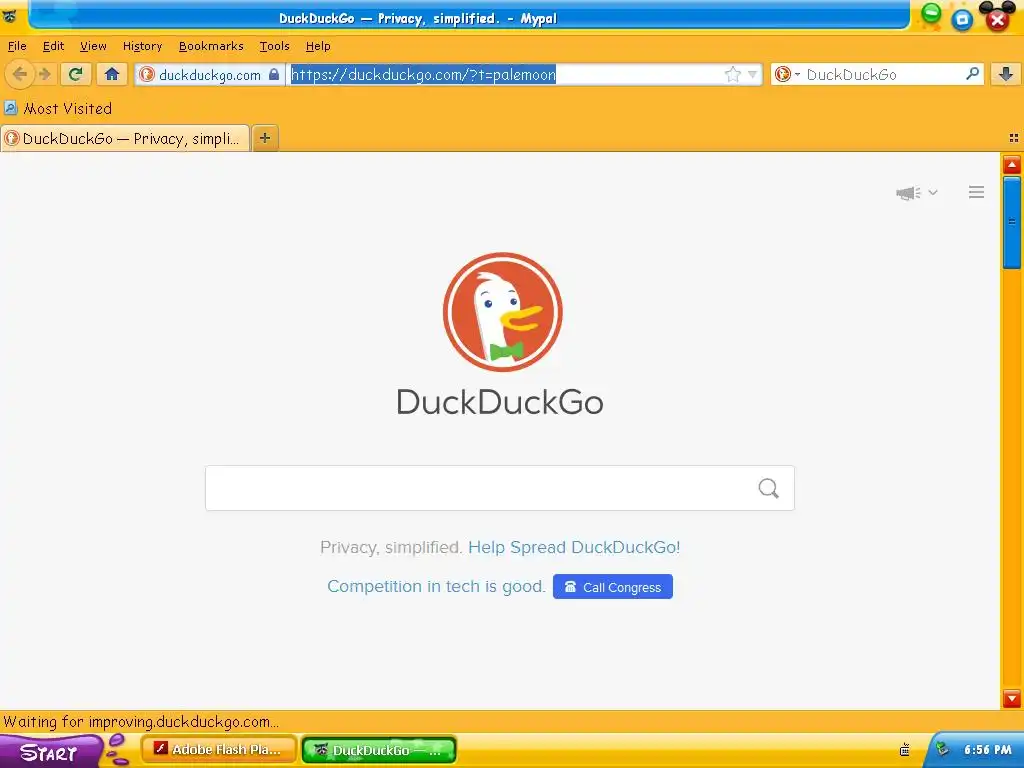1024x768 pixels.
Task: Go back with the Back arrow button
Action: [x=19, y=74]
